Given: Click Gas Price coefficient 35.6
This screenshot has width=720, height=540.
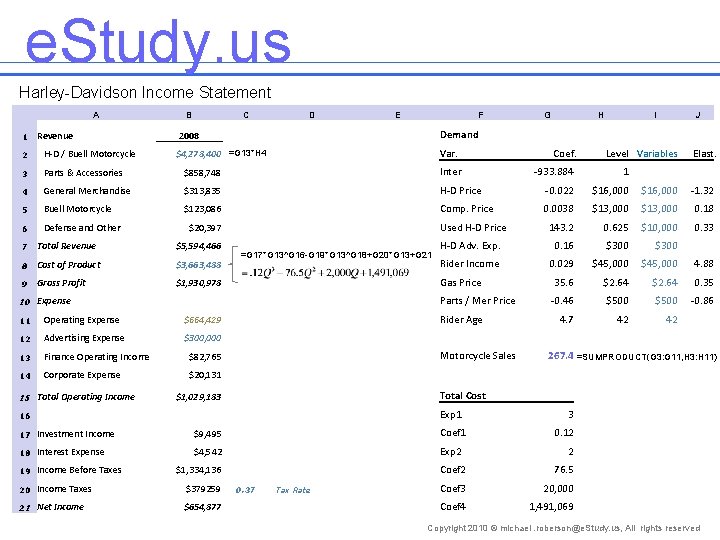Looking at the screenshot, I should coord(563,282).
